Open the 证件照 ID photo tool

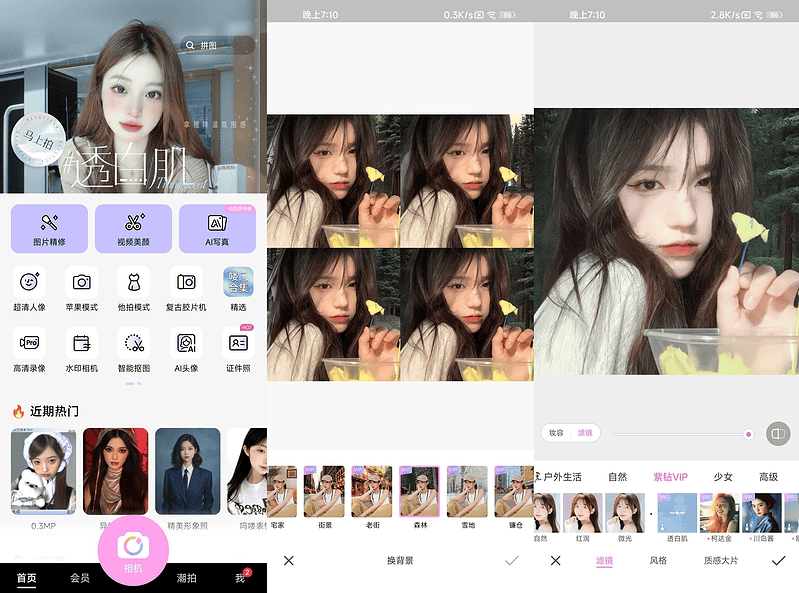(238, 343)
